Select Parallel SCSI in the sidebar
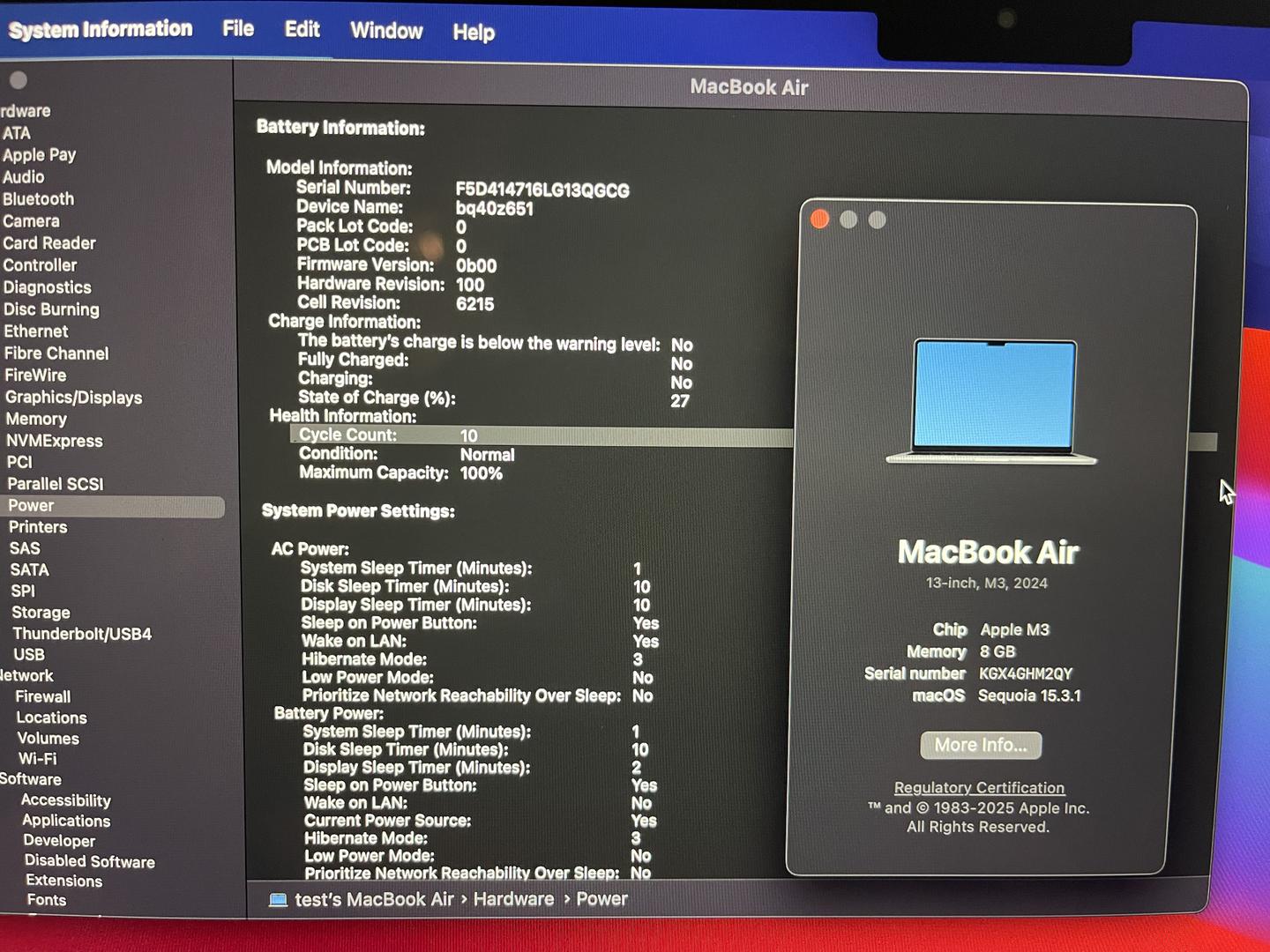The width and height of the screenshot is (1270, 952). click(x=56, y=484)
